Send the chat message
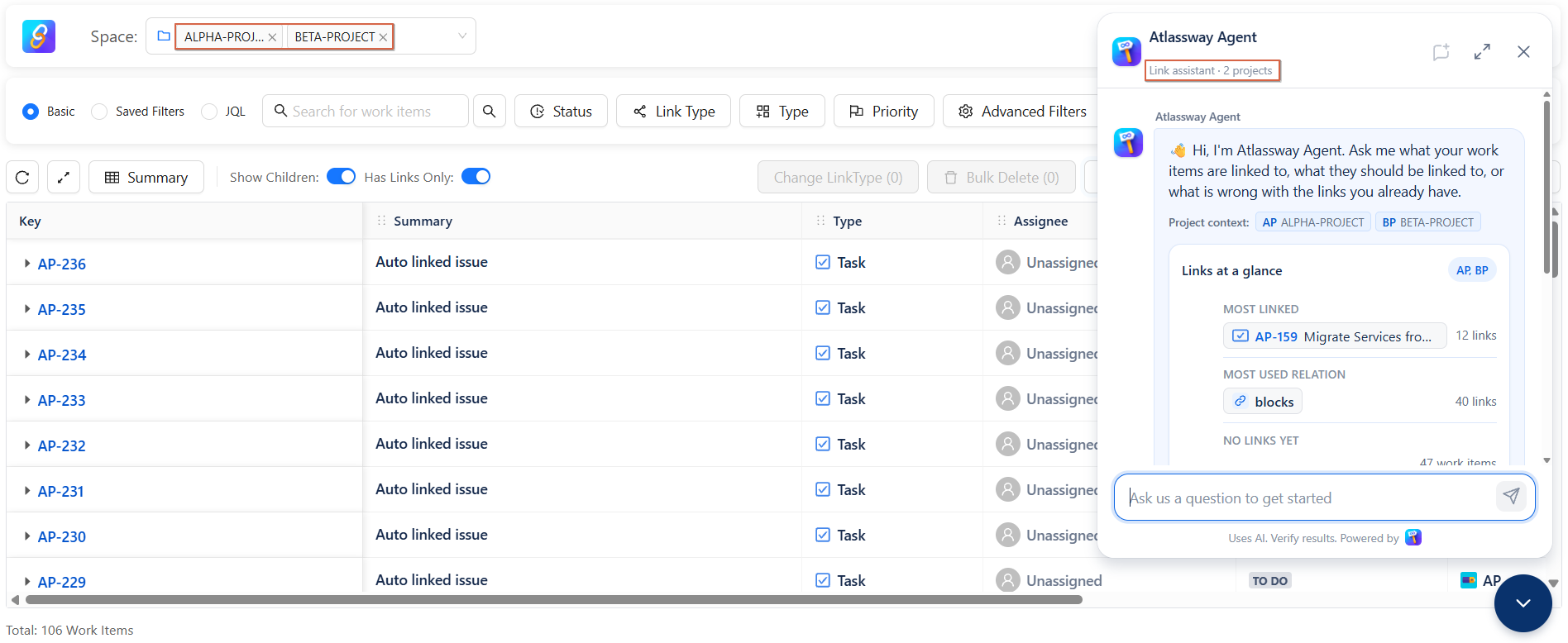 click(1511, 497)
